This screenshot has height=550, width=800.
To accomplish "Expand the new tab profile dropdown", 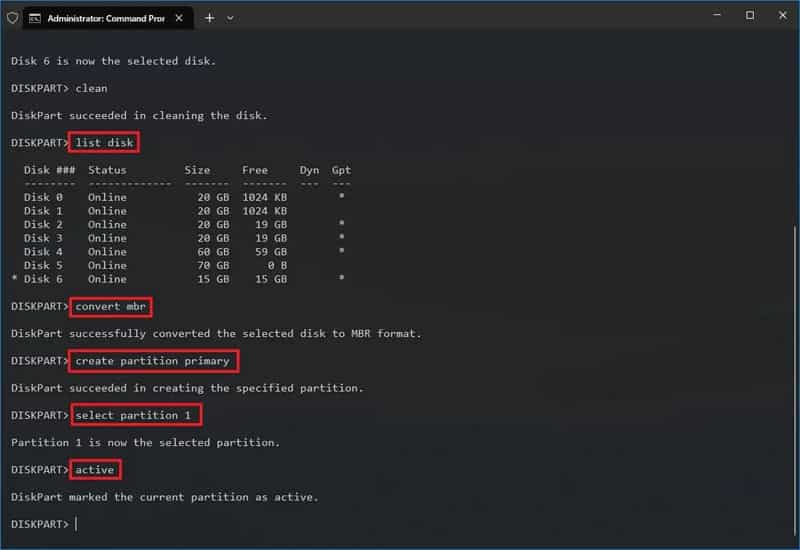I will [230, 17].
